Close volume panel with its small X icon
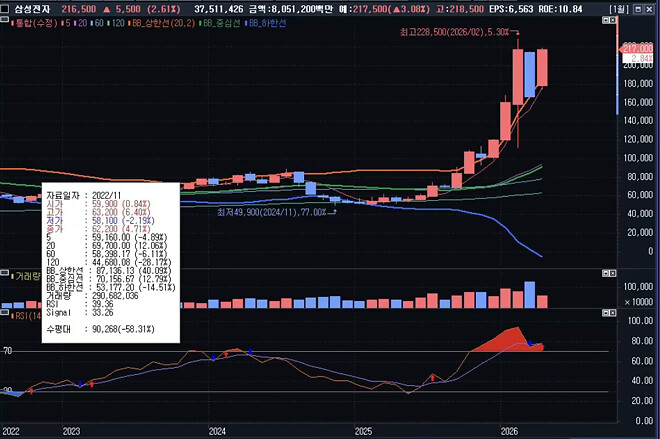Viewport: 660px width, 439px height. pyautogui.click(x=612, y=273)
